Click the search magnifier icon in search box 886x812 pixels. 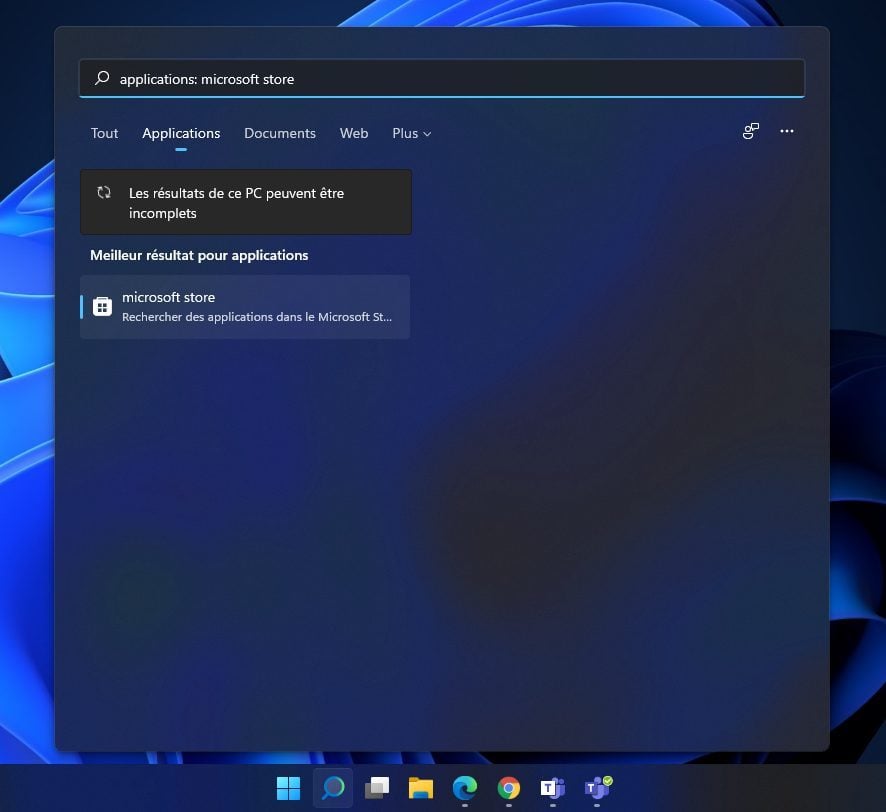pyautogui.click(x=102, y=78)
